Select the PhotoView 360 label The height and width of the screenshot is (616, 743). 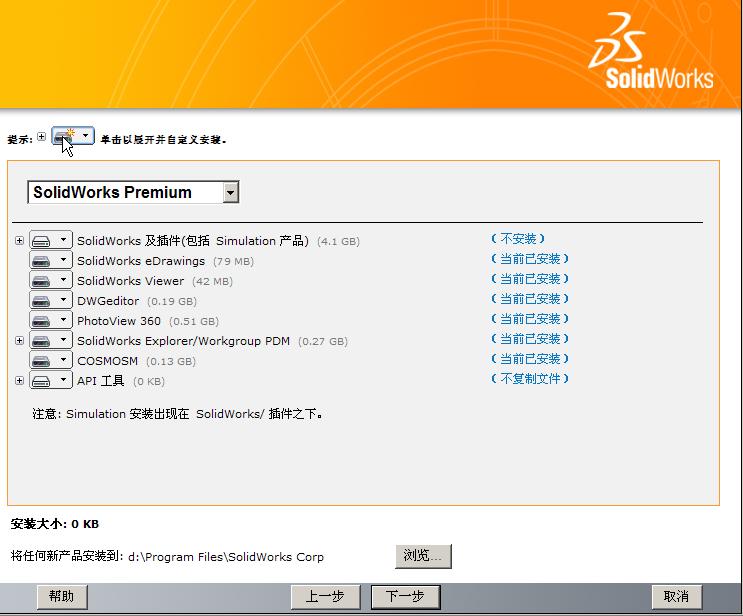(119, 321)
